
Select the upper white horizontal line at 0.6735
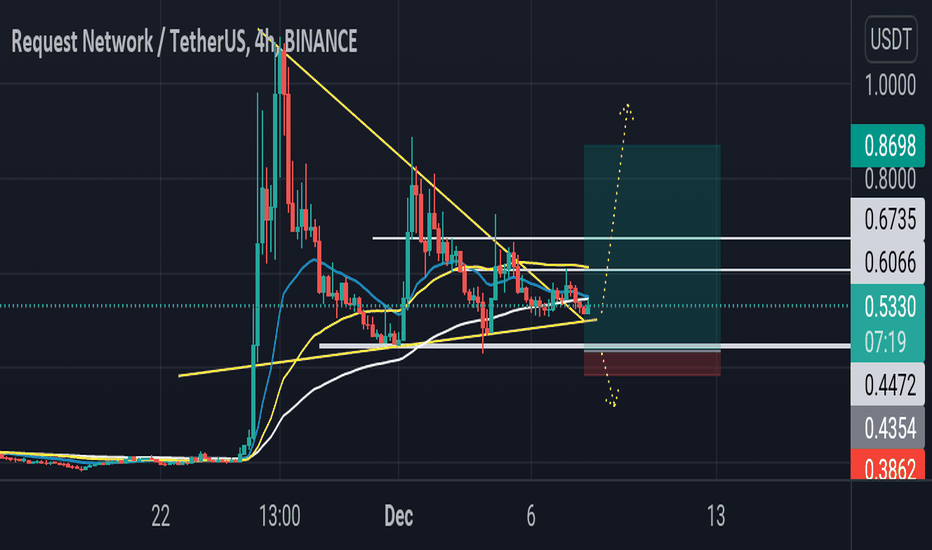pos(612,238)
